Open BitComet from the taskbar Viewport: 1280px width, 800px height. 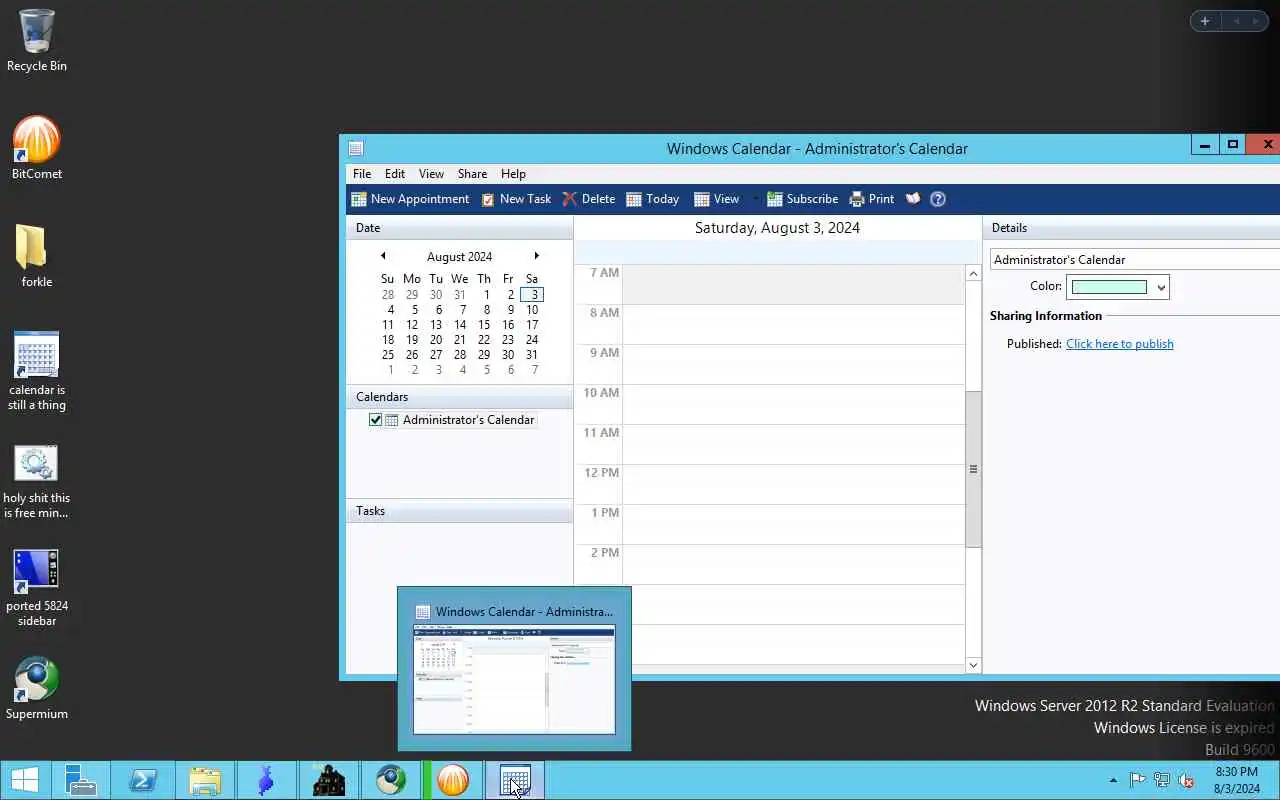pos(453,780)
